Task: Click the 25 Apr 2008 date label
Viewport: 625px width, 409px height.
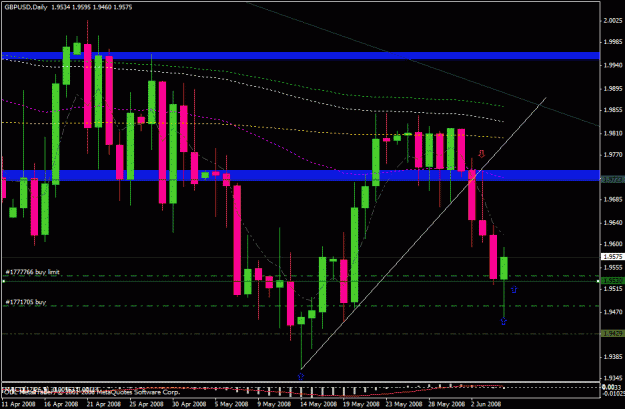Action: click(147, 404)
